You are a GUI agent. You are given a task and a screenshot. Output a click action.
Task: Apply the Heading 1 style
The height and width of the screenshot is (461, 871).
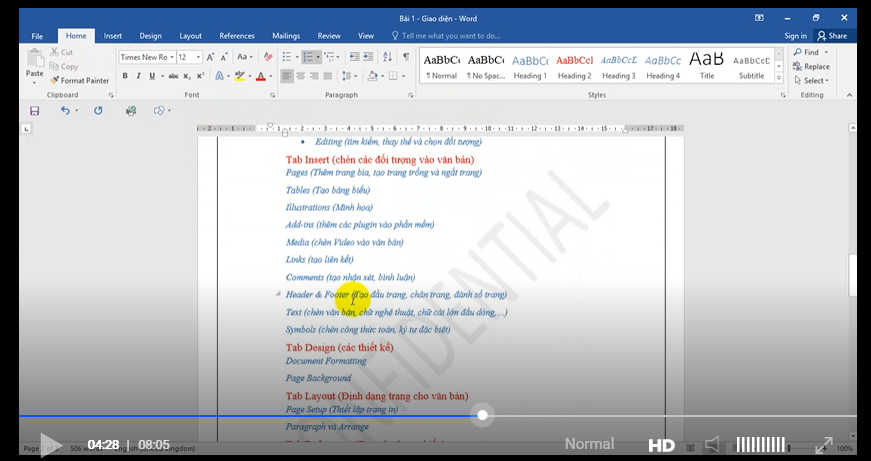(530, 66)
